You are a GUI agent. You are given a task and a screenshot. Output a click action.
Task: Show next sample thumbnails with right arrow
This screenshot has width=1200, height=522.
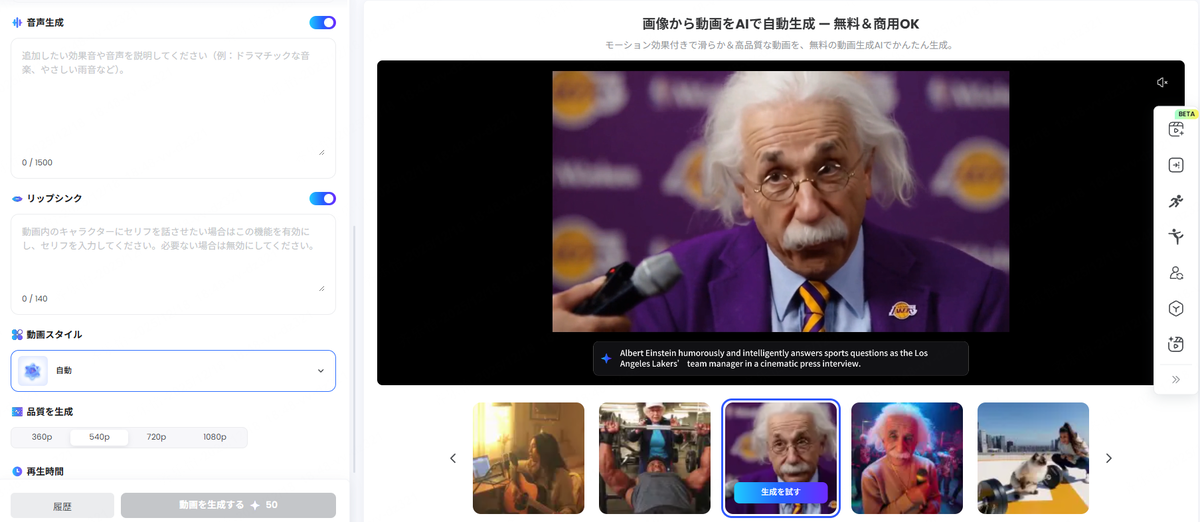[1108, 458]
